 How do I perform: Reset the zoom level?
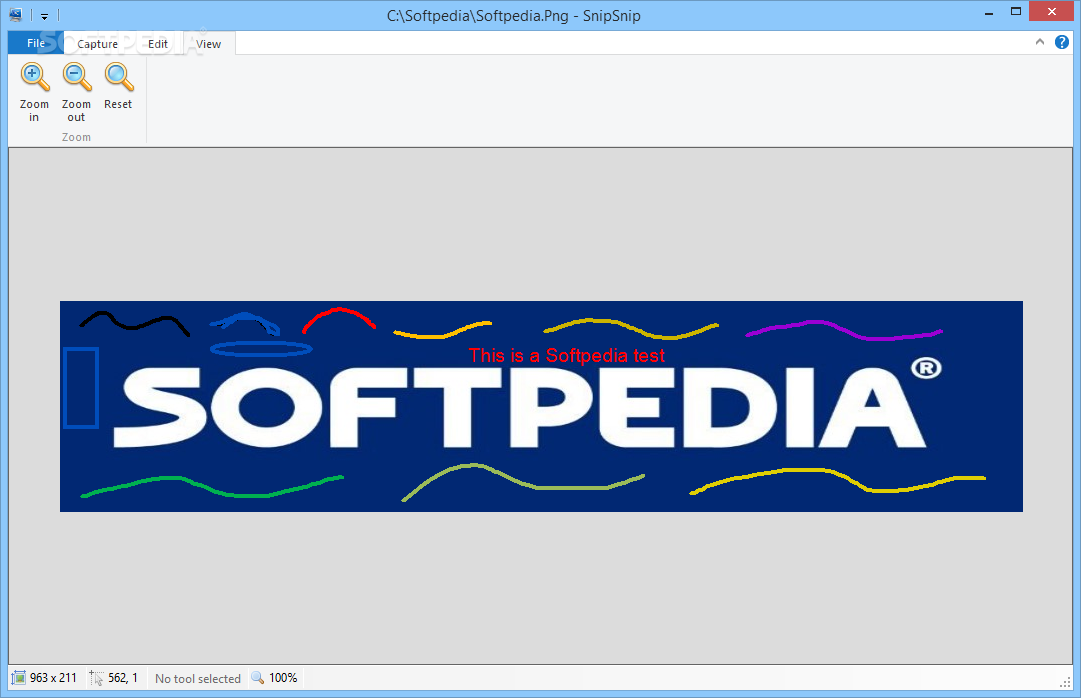click(x=118, y=86)
